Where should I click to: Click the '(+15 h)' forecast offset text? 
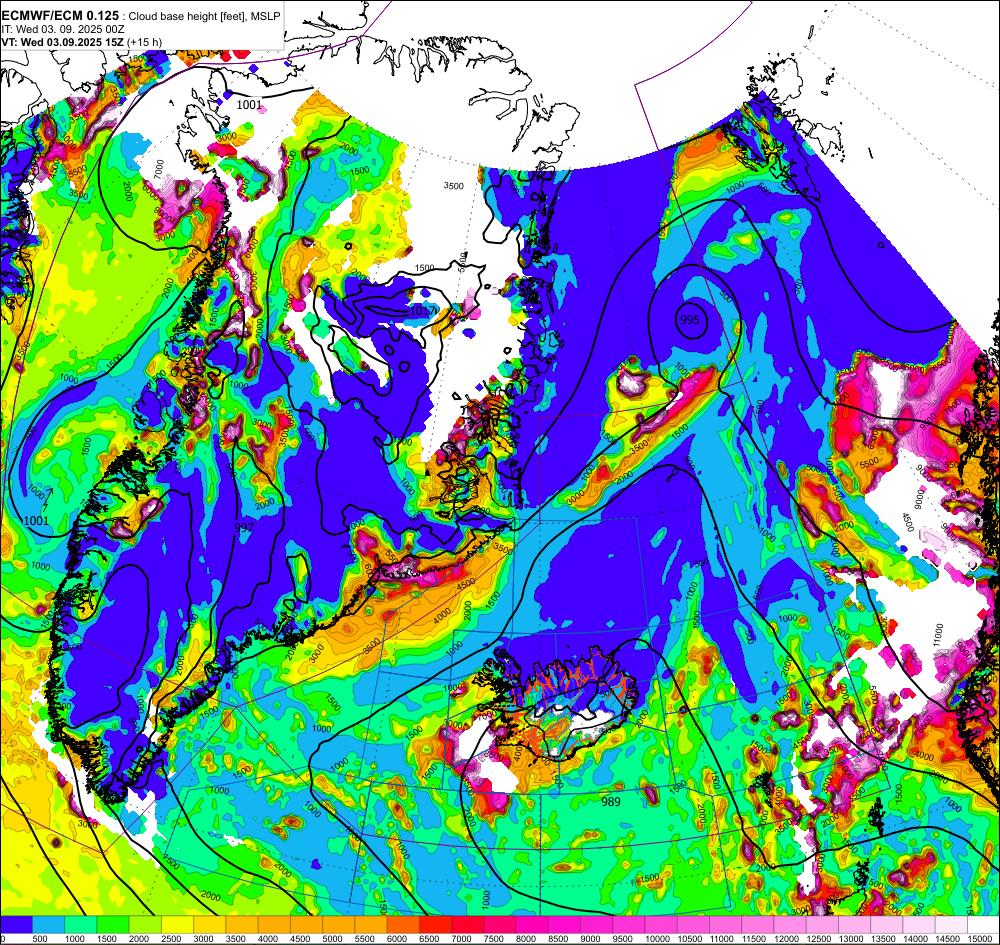click(x=144, y=42)
